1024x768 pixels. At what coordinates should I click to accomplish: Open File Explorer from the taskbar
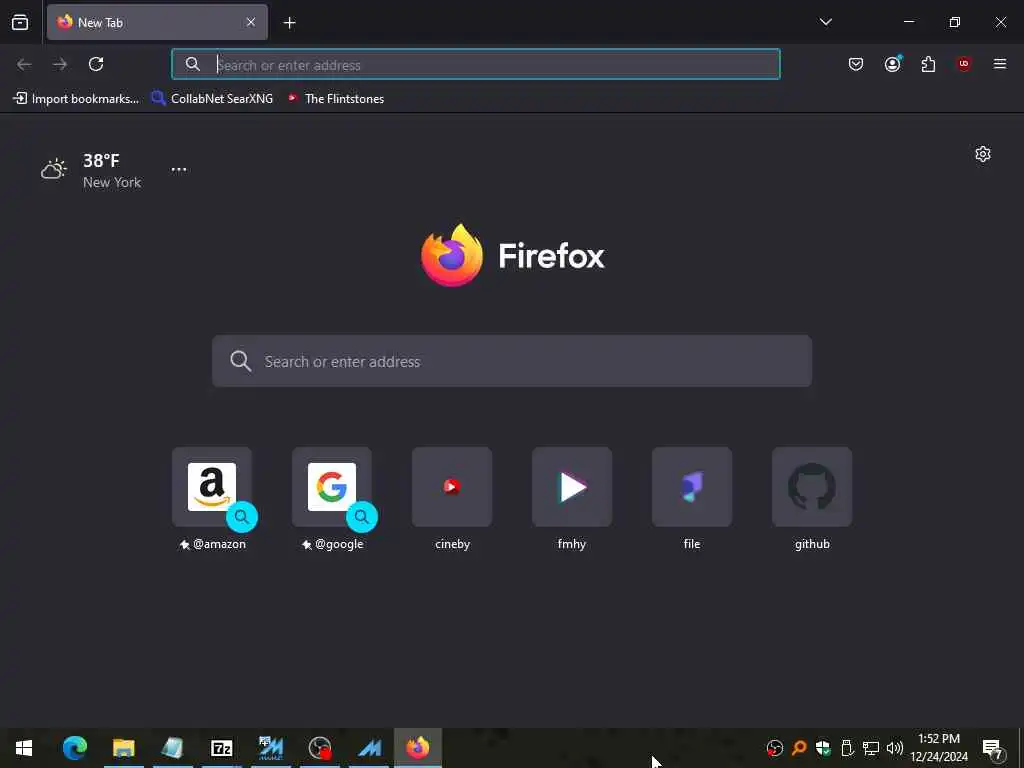123,748
